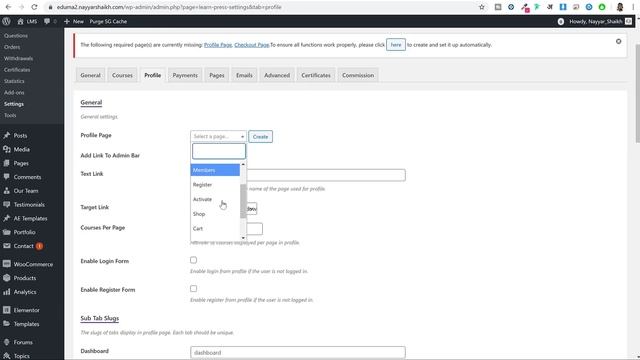Open Orders submenu item
640x360 pixels.
[12, 47]
